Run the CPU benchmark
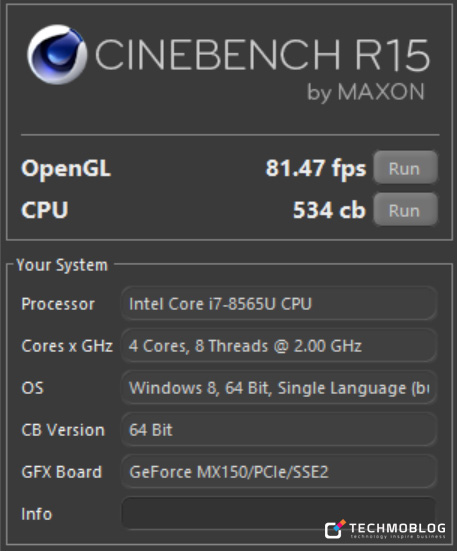The height and width of the screenshot is (551, 457). (x=406, y=209)
